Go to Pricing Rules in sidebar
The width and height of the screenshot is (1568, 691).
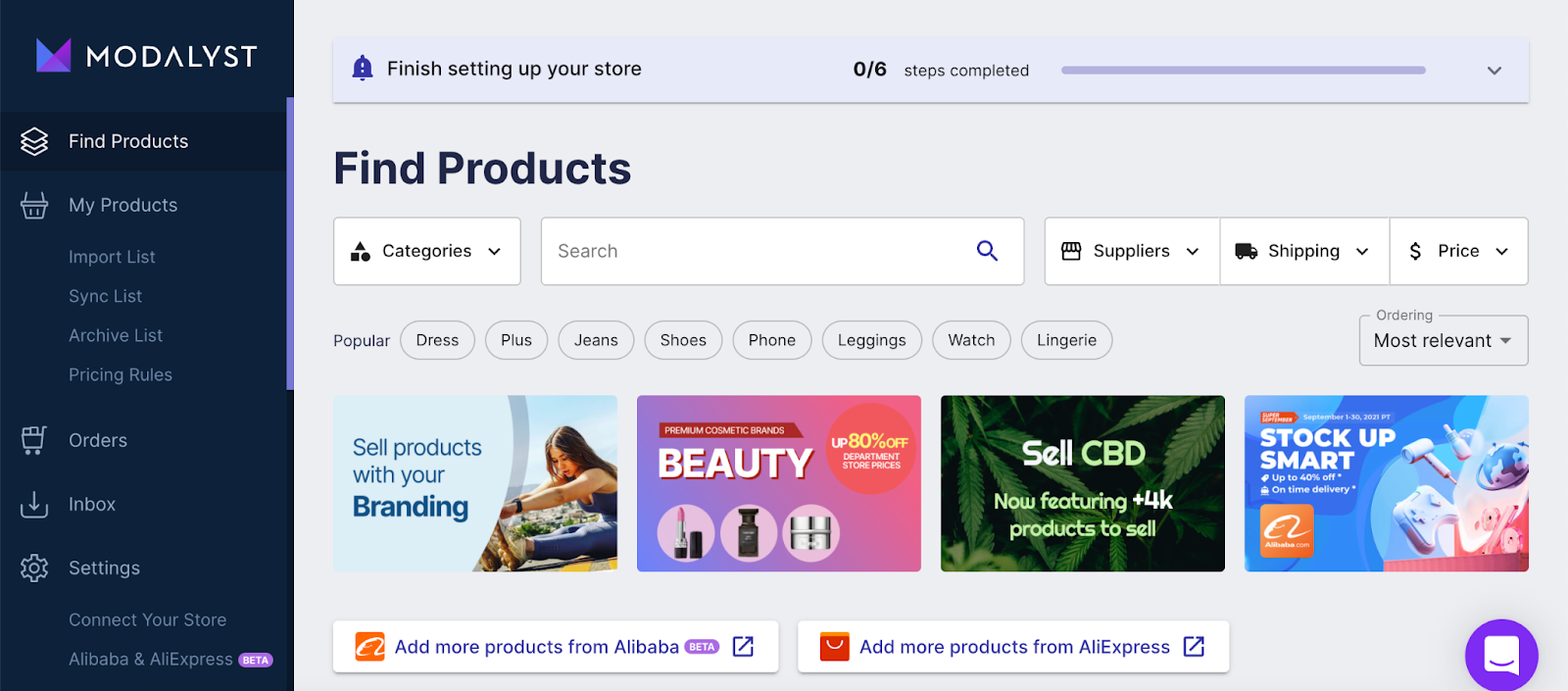(x=121, y=374)
